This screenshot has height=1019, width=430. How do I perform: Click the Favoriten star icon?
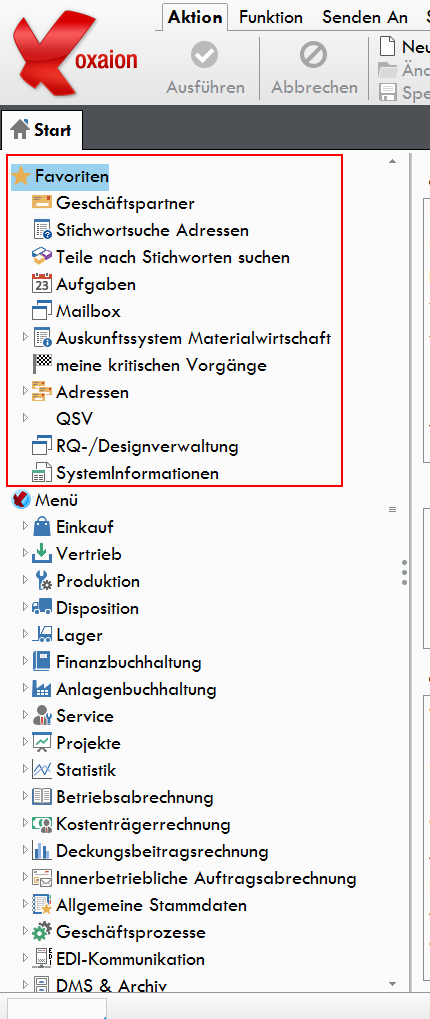pyautogui.click(x=21, y=176)
